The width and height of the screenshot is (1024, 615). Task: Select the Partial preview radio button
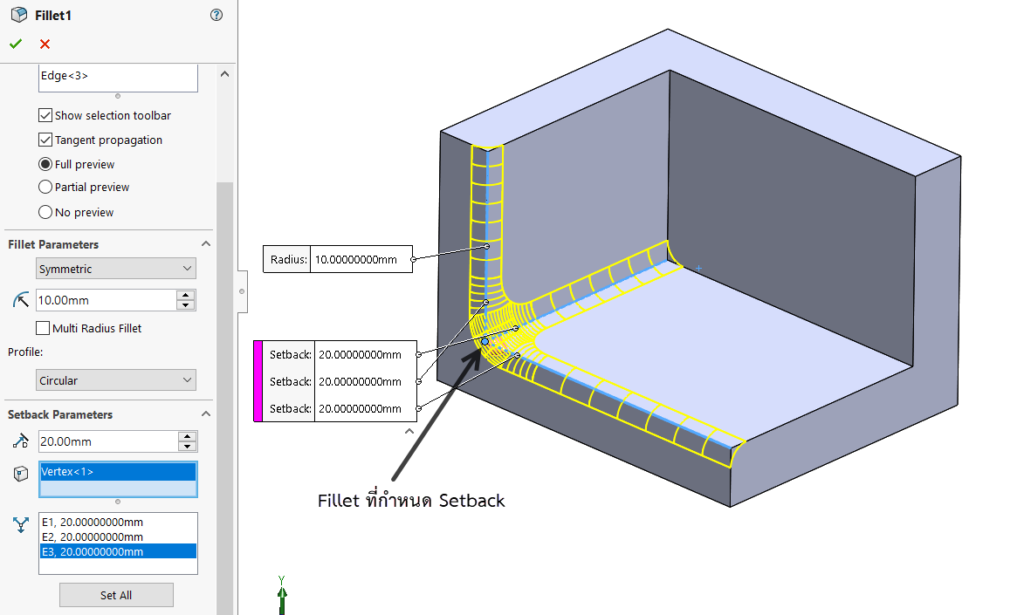pyautogui.click(x=43, y=187)
